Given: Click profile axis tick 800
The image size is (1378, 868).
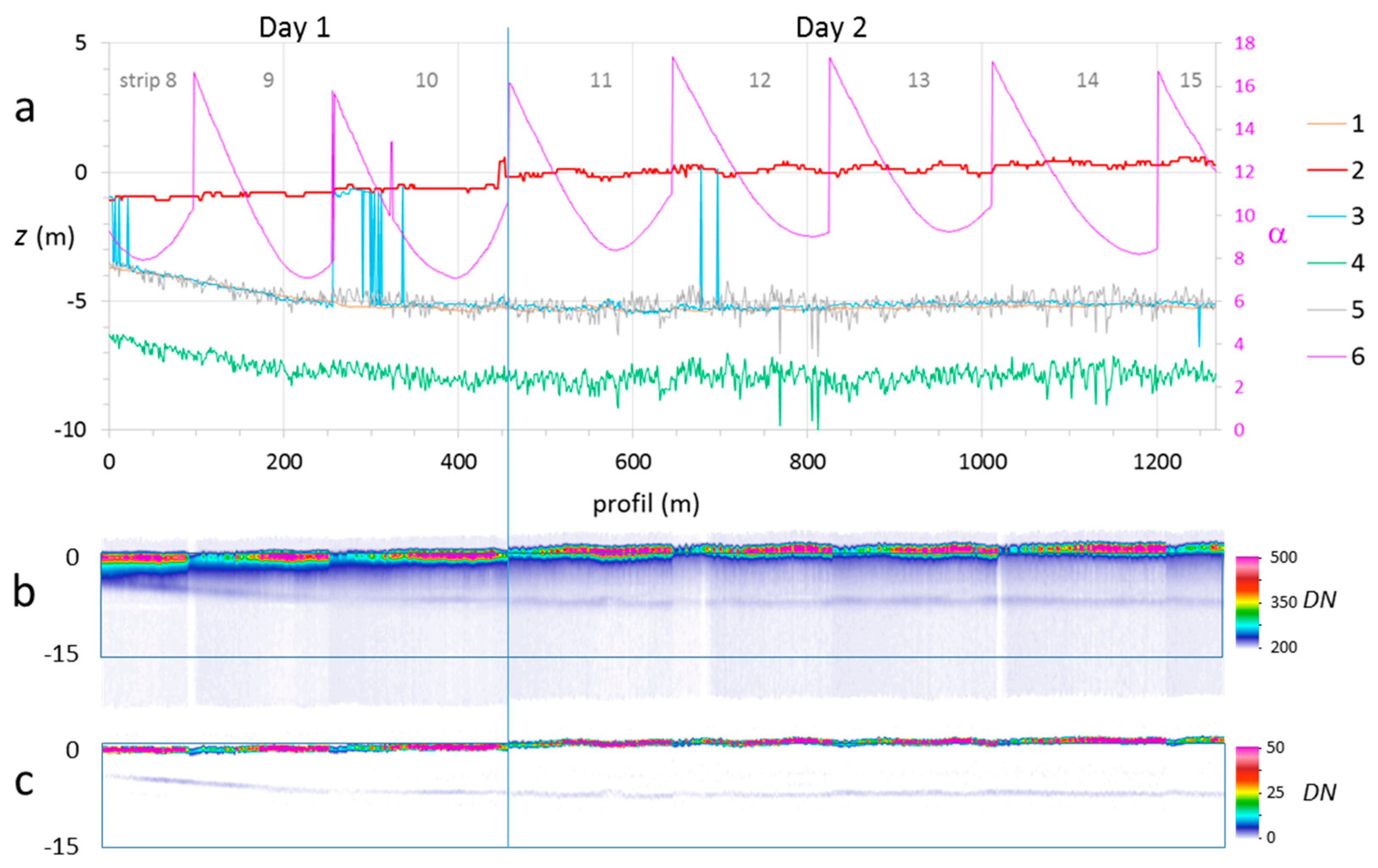Looking at the screenshot, I should click(807, 461).
